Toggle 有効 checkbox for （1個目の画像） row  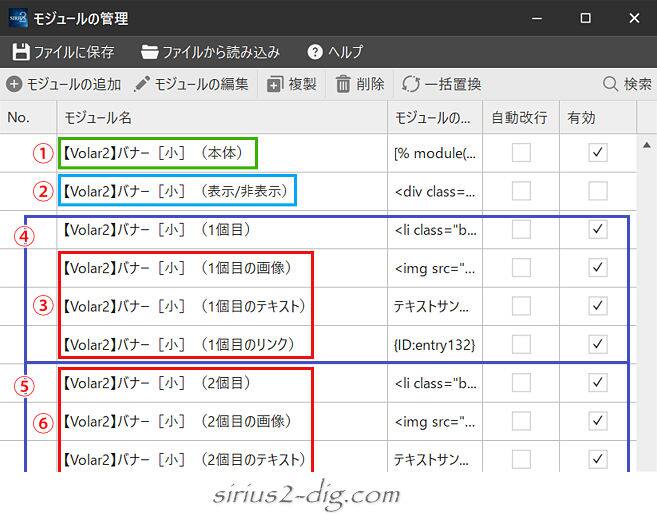[x=598, y=267]
